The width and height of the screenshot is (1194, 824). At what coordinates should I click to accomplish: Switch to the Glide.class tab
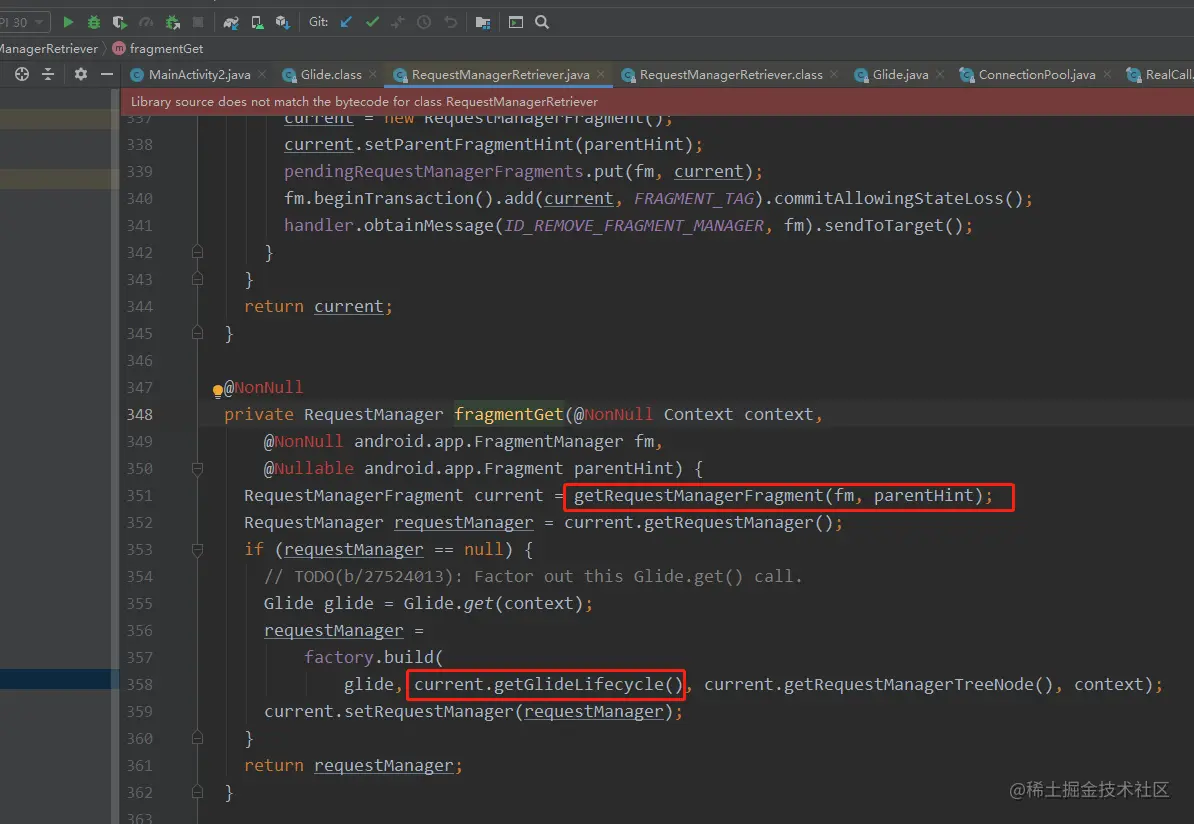(330, 75)
